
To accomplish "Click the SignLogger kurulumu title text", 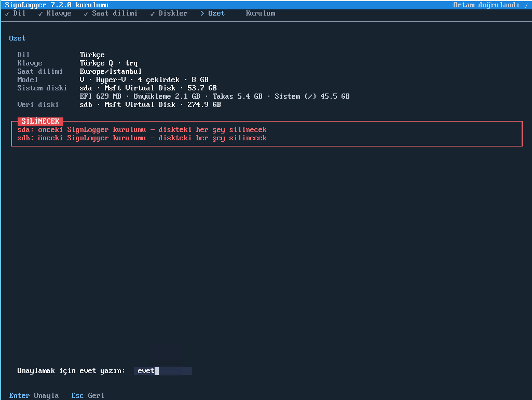I will pyautogui.click(x=57, y=5).
